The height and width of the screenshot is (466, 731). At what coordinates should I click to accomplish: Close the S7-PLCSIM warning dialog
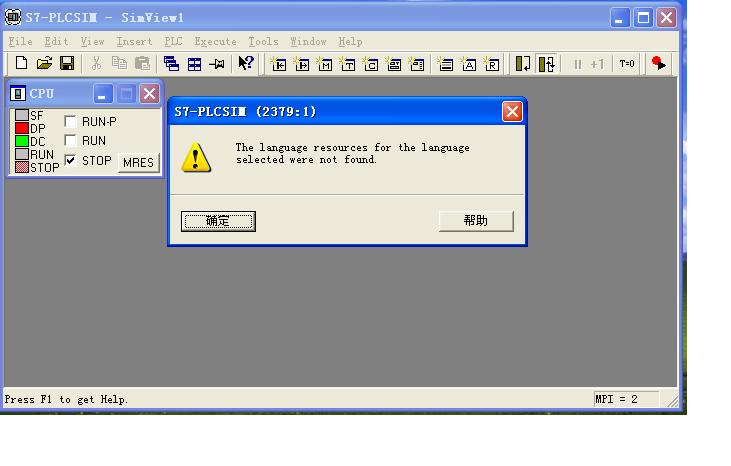pyautogui.click(x=512, y=112)
